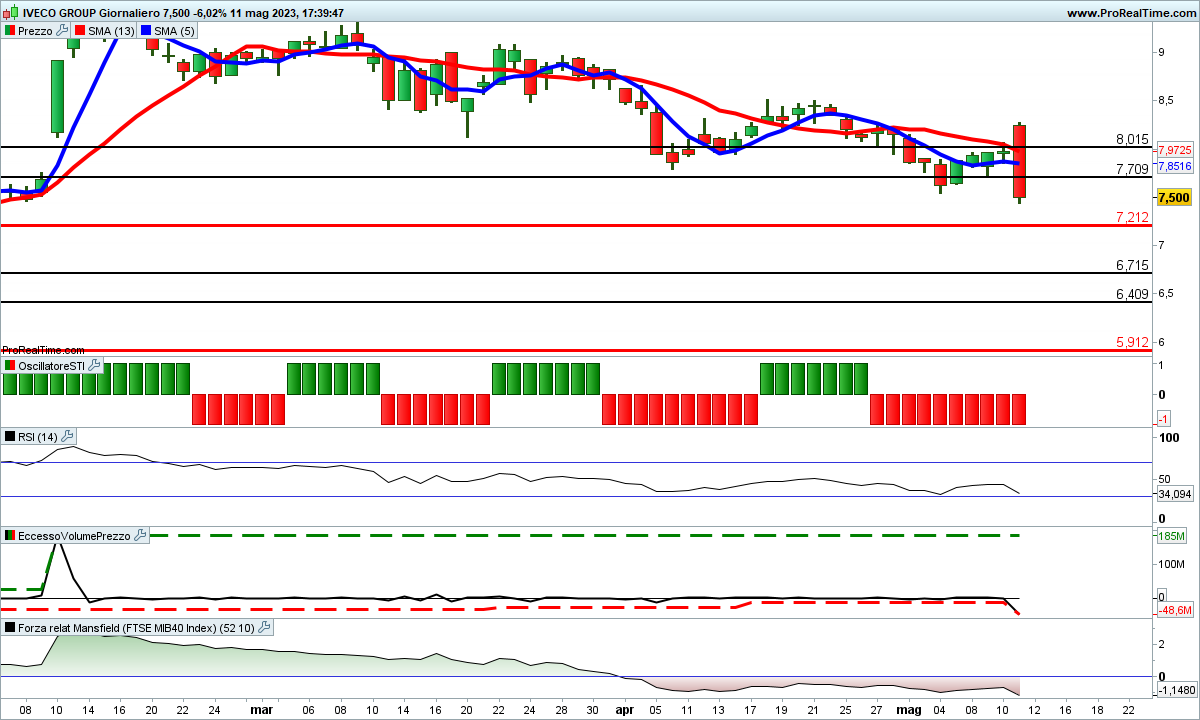Click the 6,5 price axis tick
The width and height of the screenshot is (1200, 720).
pyautogui.click(x=1166, y=293)
